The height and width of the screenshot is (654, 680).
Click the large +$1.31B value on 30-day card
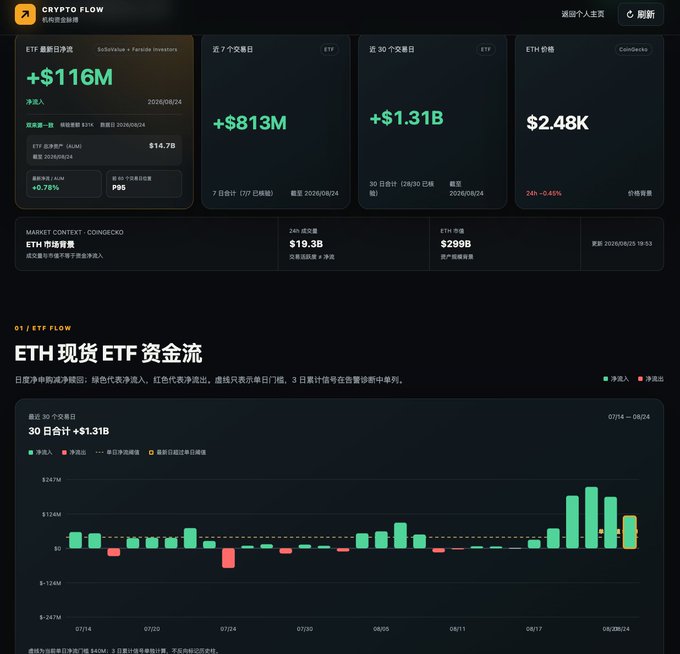[406, 118]
